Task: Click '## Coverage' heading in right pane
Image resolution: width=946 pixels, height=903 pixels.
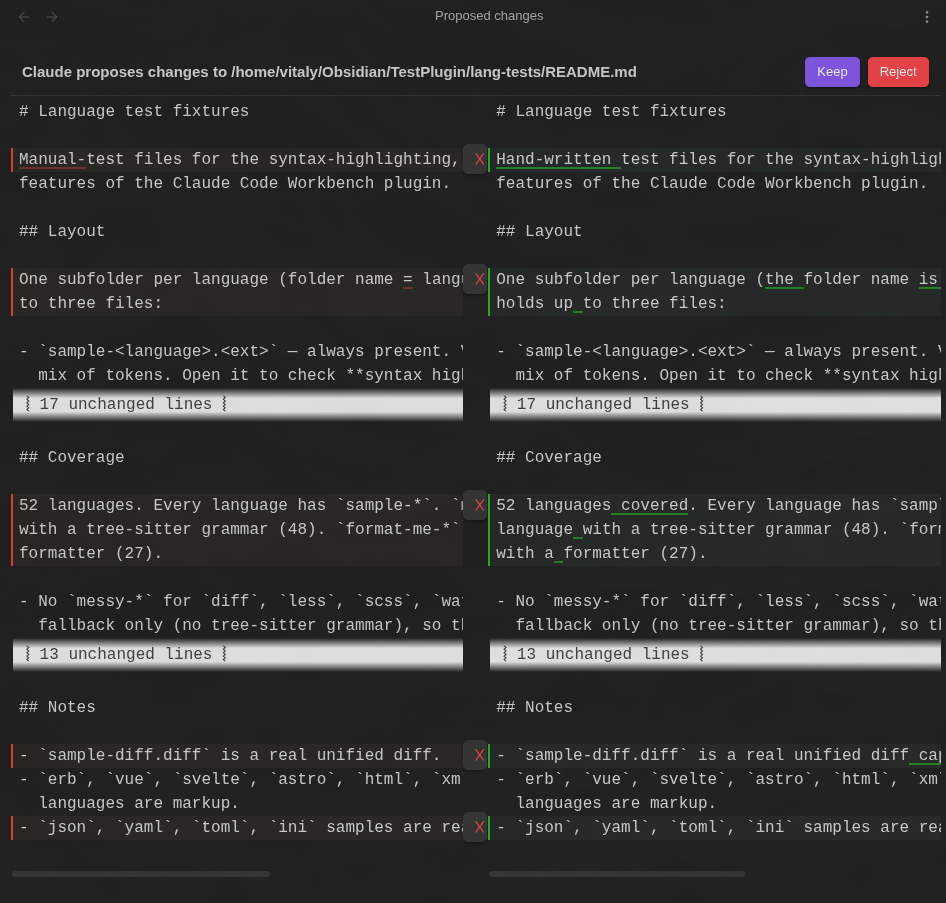Action: [548, 457]
